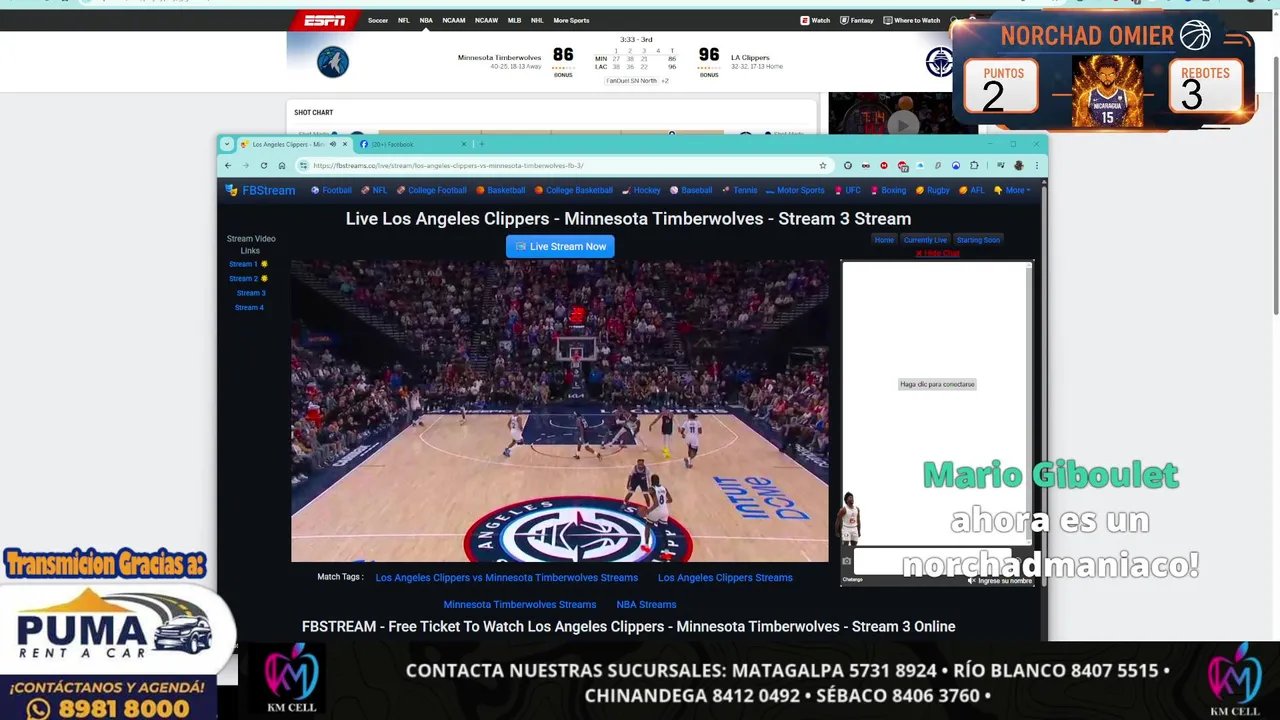The height and width of the screenshot is (720, 1280).
Task: Open Los Angeles Clippers vs Minnesota Timberwolves Streams tag
Action: pos(506,578)
